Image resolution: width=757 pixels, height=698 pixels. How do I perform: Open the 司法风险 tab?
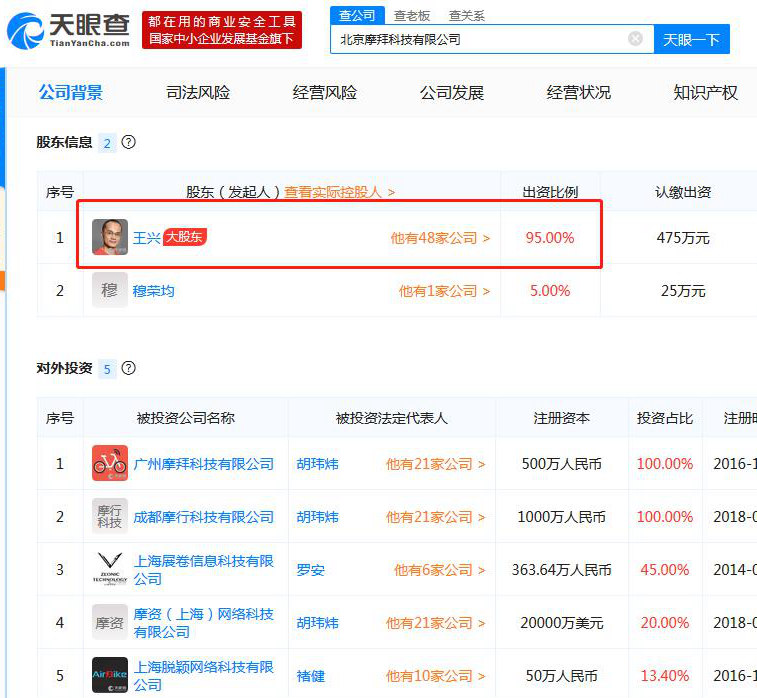(x=198, y=92)
